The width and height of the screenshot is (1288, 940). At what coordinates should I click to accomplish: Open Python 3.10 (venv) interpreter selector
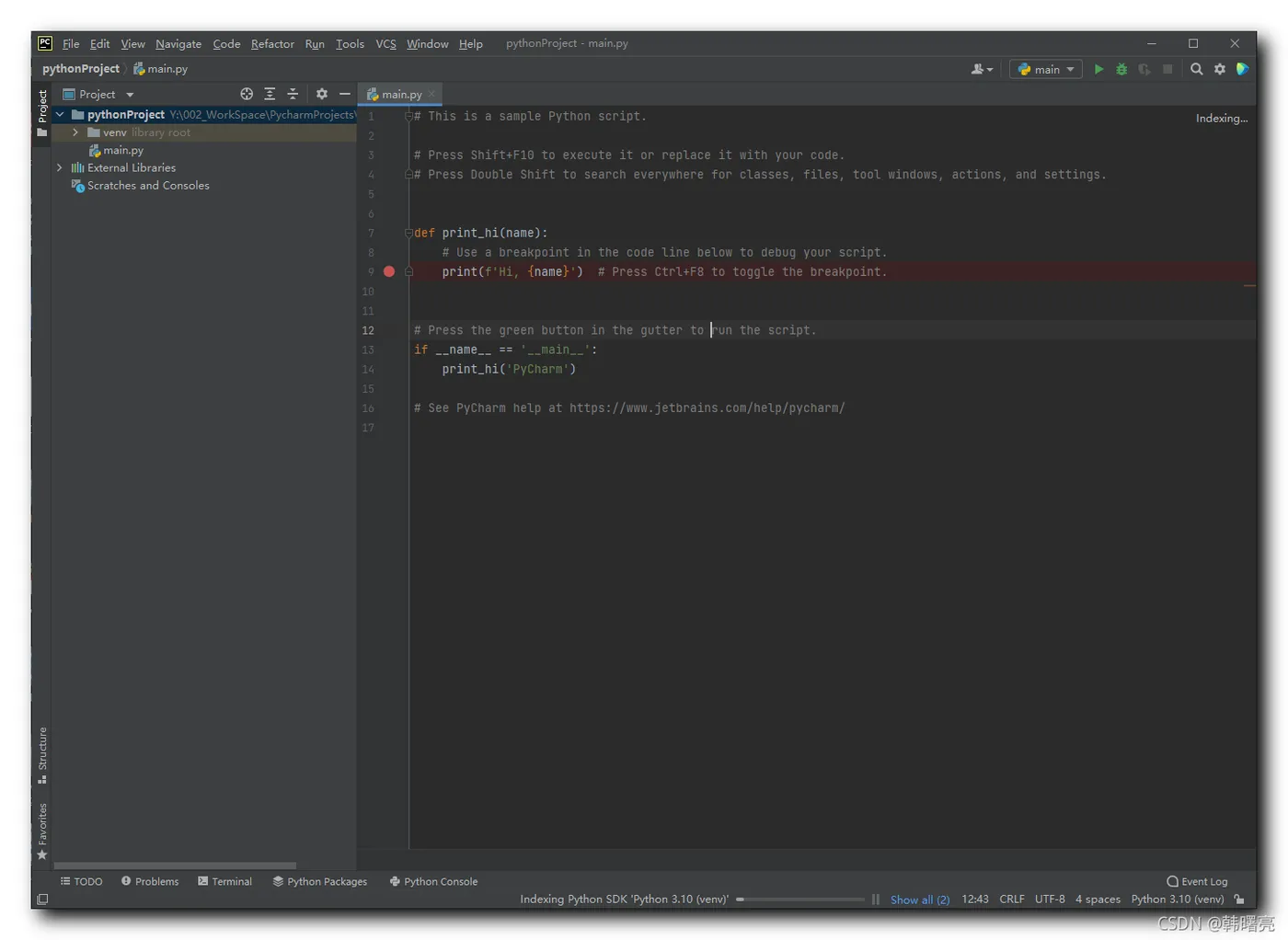1178,900
